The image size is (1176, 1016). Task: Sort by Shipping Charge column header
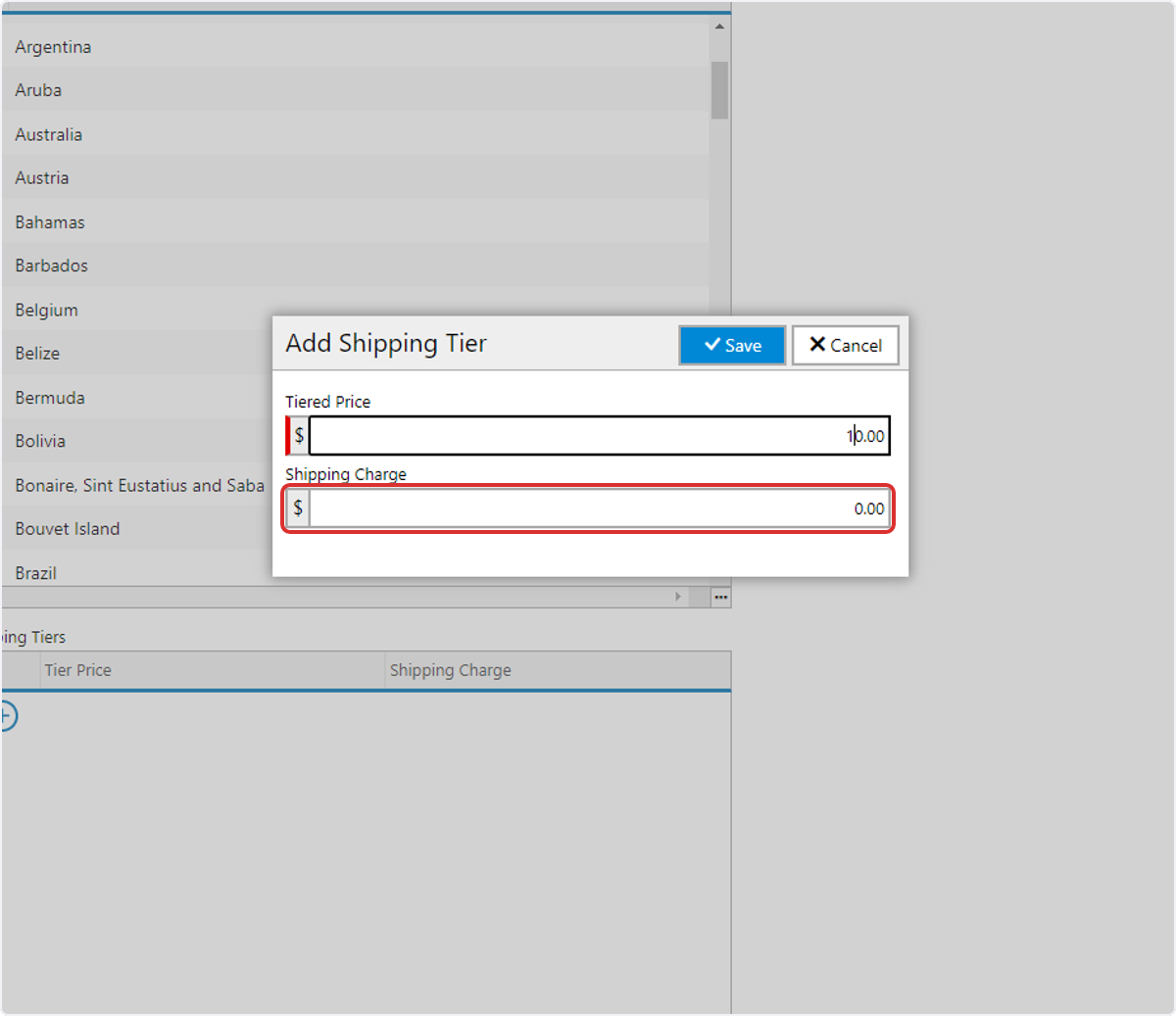(x=558, y=670)
